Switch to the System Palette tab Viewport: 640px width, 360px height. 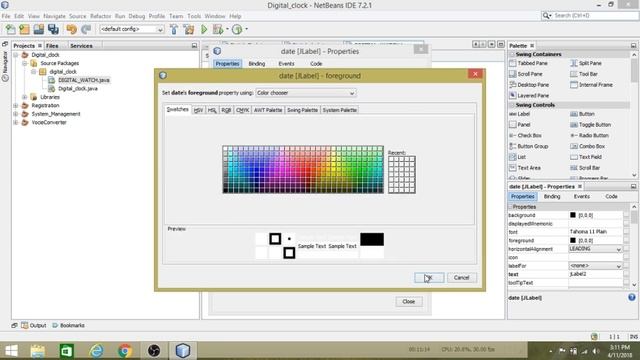tap(340, 110)
